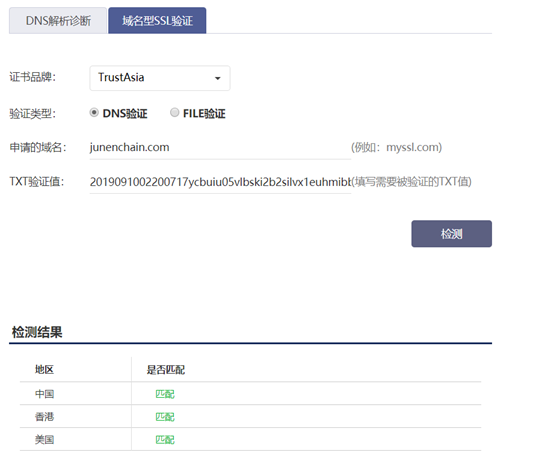This screenshot has height=473, width=554.
Task: Click the 检测 button
Action: click(x=452, y=234)
